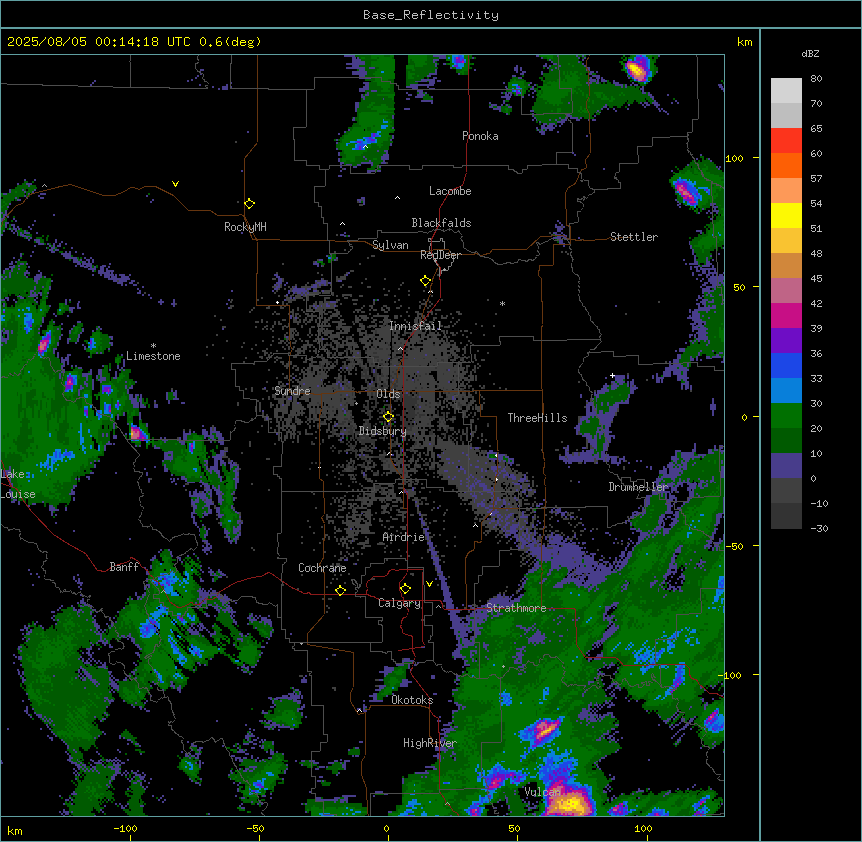Select the Drumheller label
The width and height of the screenshot is (862, 842).
[x=638, y=487]
